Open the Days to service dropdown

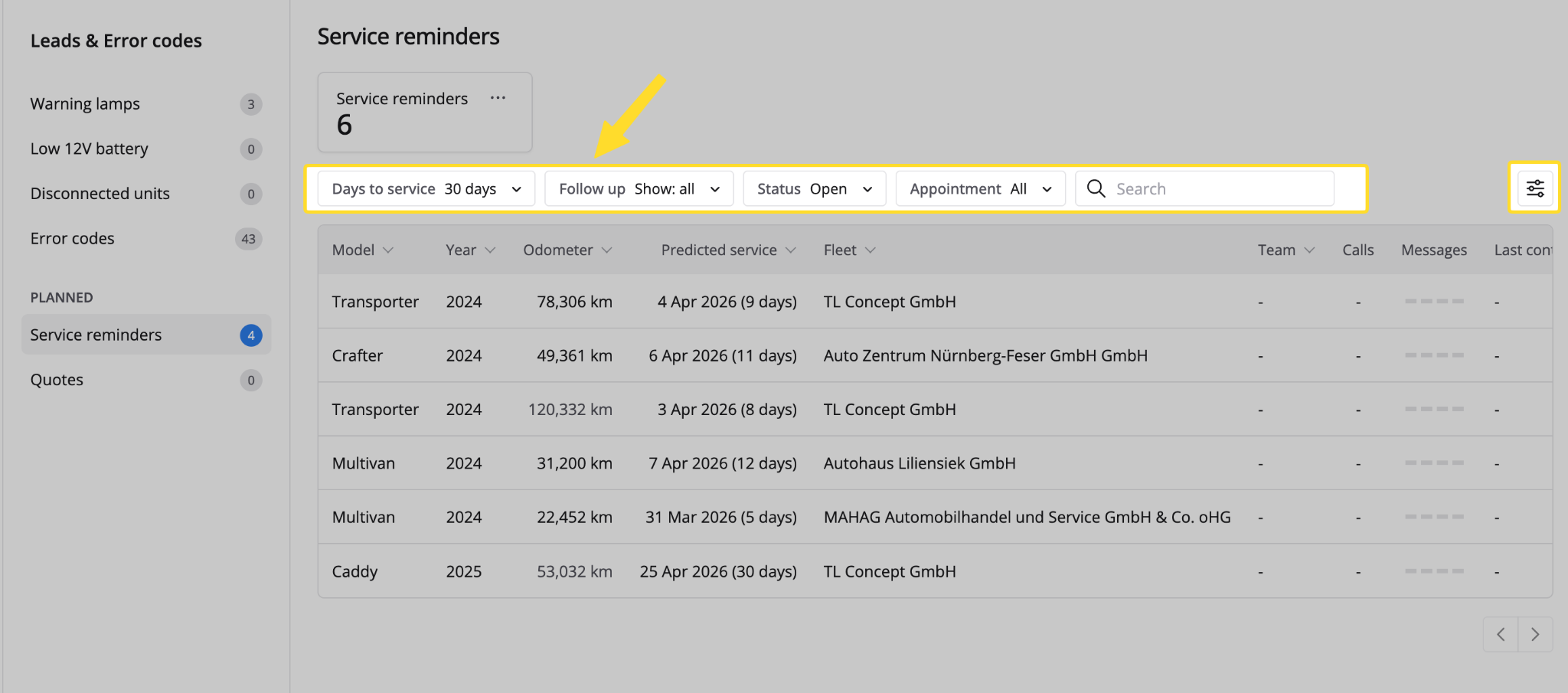click(x=426, y=188)
